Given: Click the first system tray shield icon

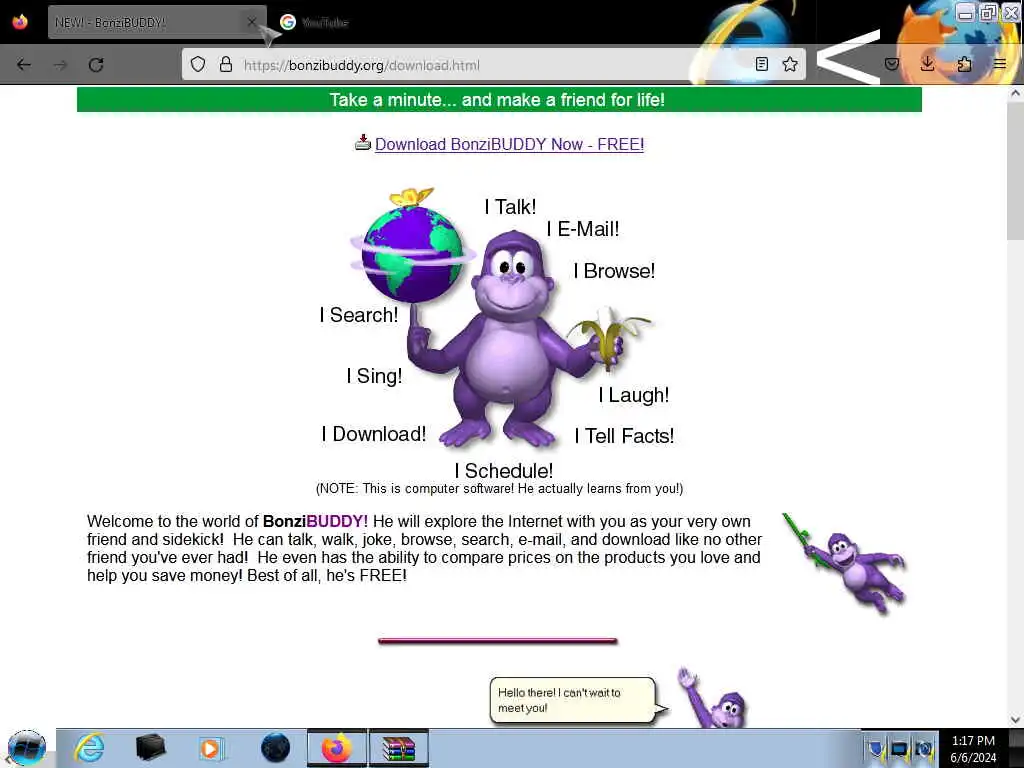Looking at the screenshot, I should 876,748.
